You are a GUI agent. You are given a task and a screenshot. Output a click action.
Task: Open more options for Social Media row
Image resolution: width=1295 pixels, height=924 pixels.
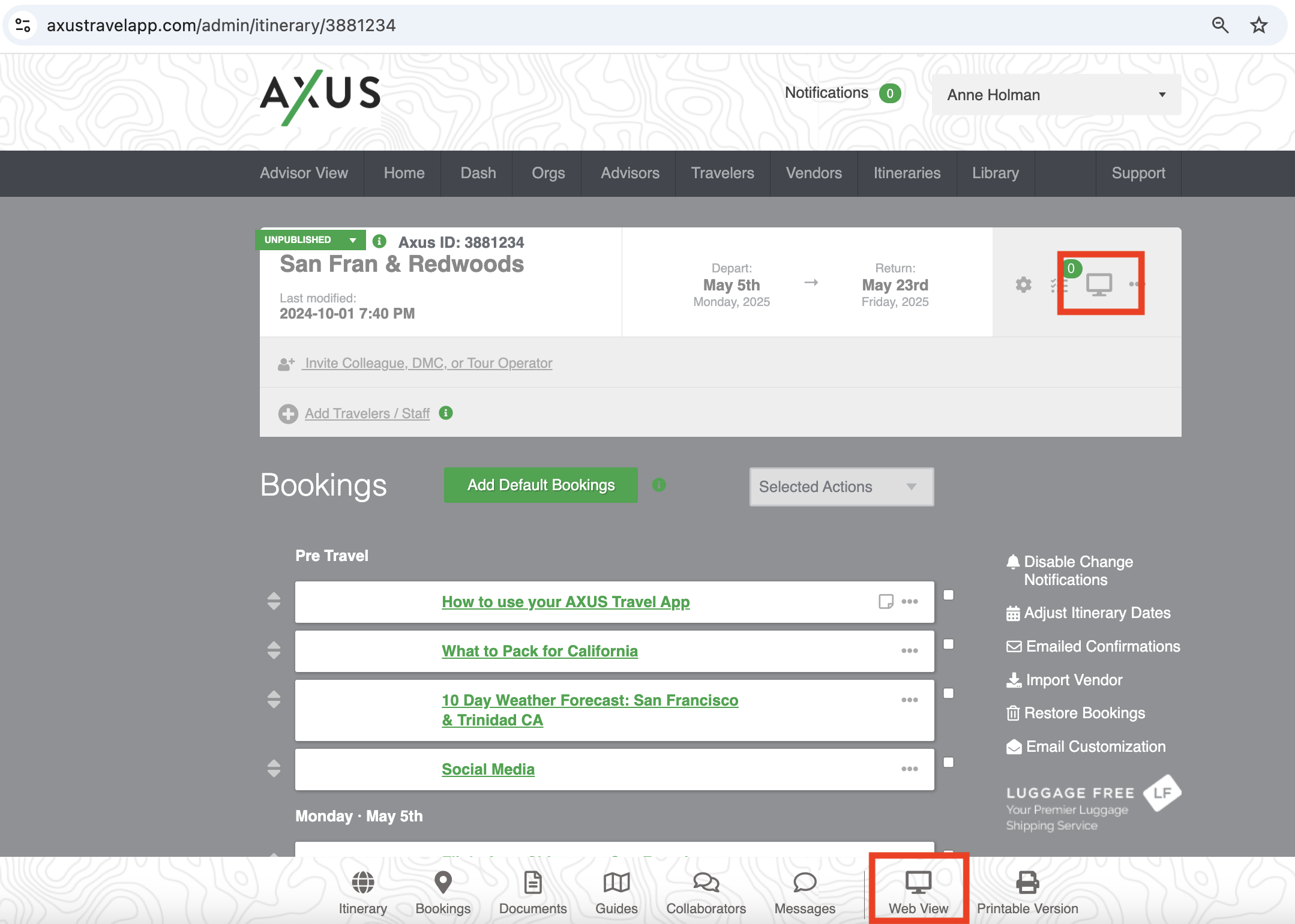point(910,769)
